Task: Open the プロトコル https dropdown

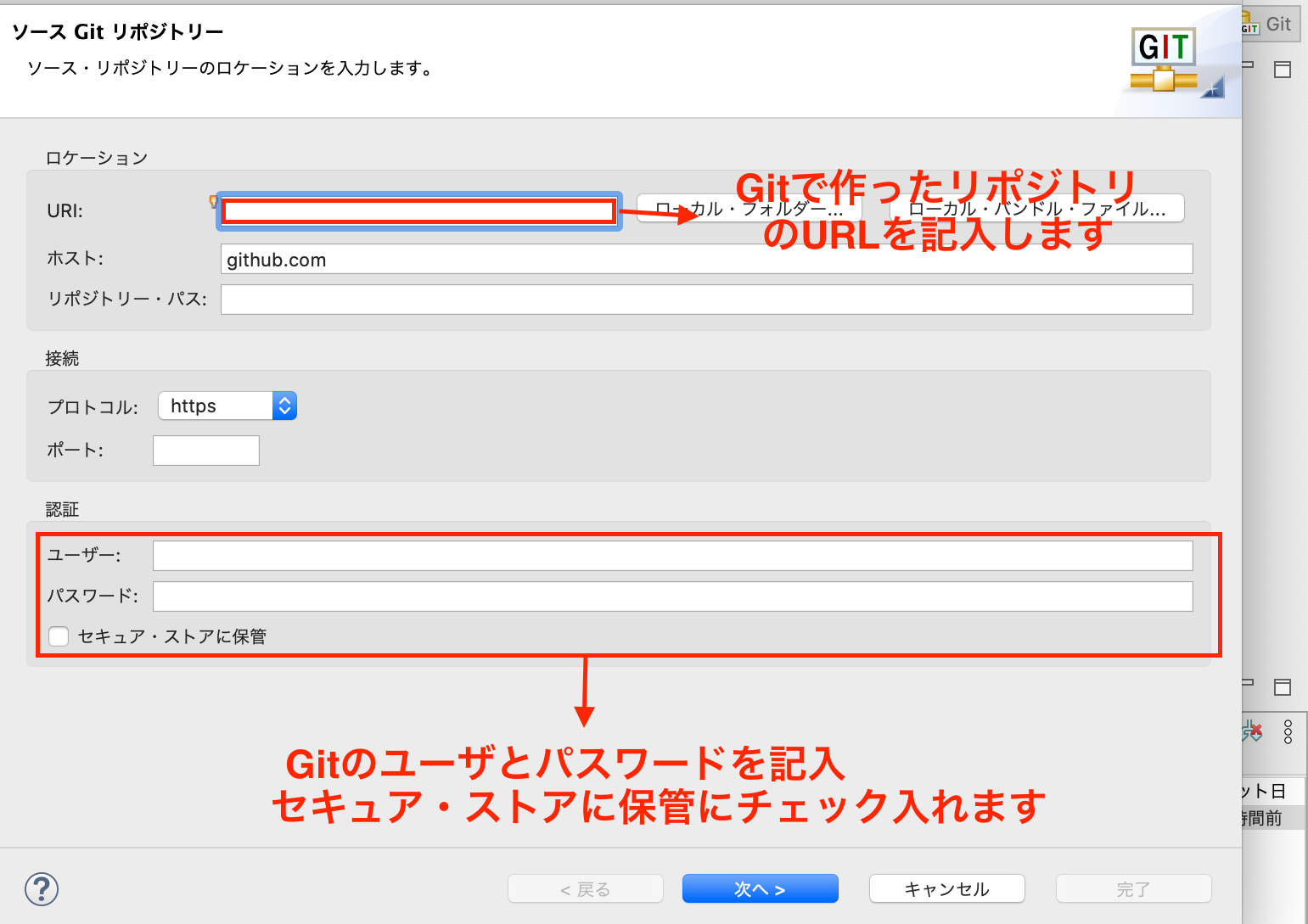Action: tap(285, 406)
